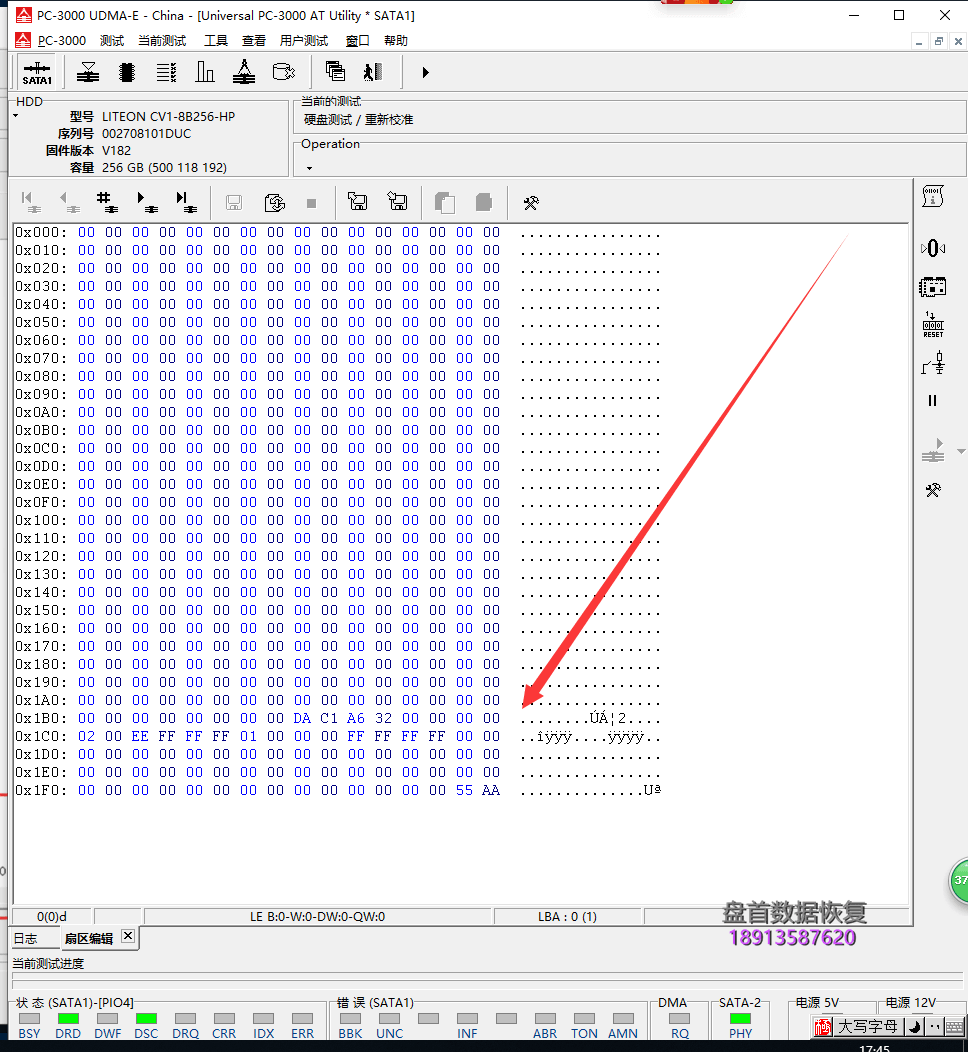Click the bar chart icon in main toolbar

[x=205, y=72]
